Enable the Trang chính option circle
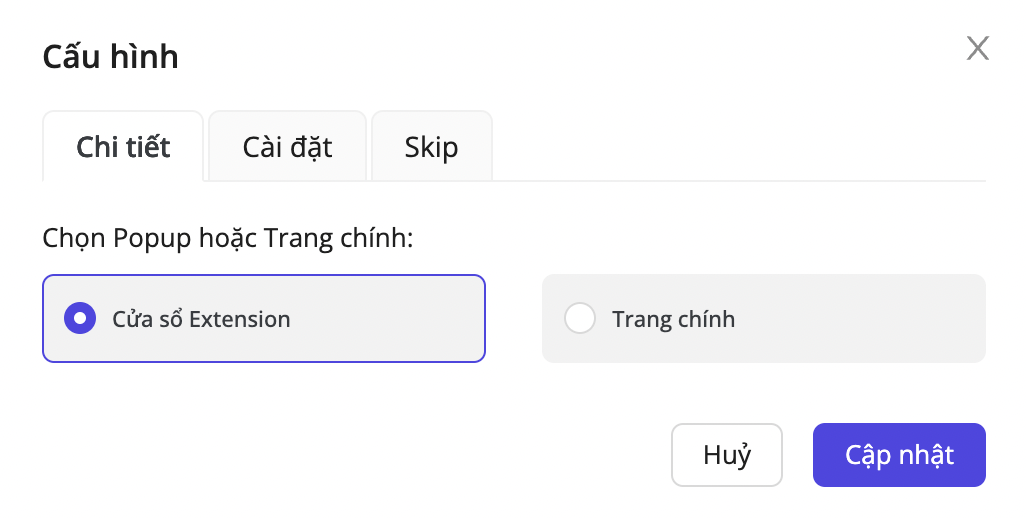Image resolution: width=1026 pixels, height=518 pixels. [580, 319]
